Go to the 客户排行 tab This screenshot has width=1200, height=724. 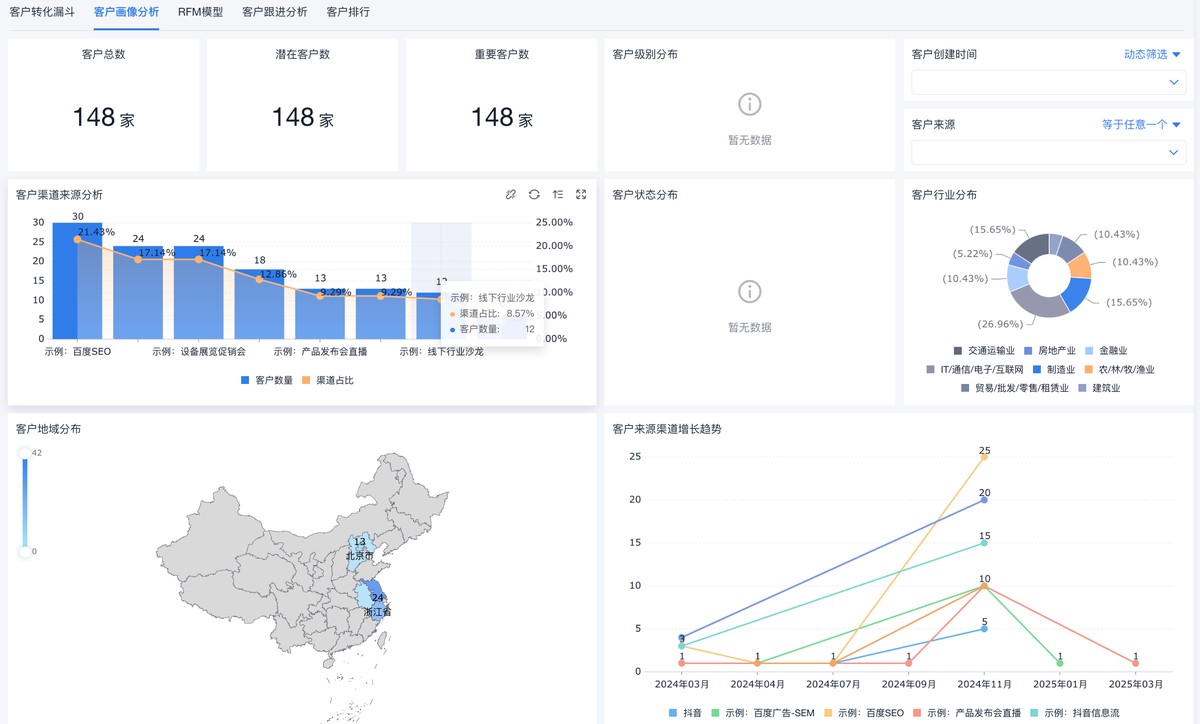click(347, 12)
